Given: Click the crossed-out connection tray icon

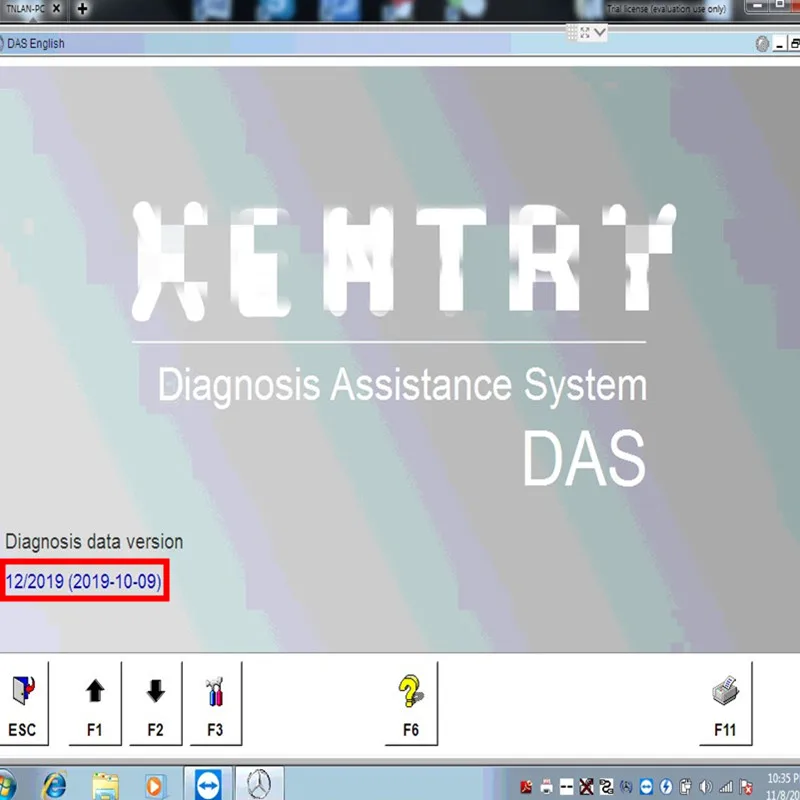Looking at the screenshot, I should click(586, 787).
